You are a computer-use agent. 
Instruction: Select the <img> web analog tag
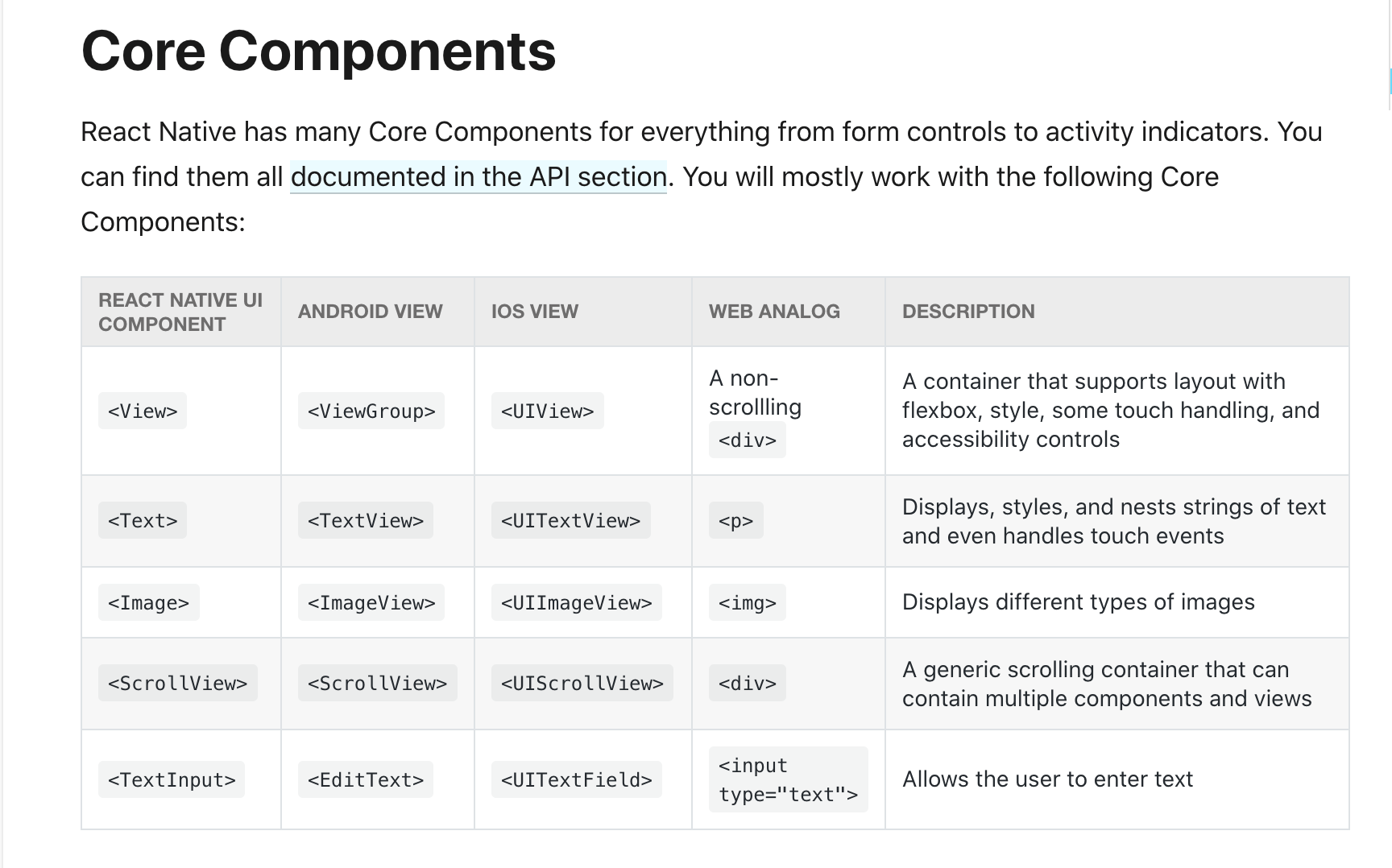click(748, 602)
